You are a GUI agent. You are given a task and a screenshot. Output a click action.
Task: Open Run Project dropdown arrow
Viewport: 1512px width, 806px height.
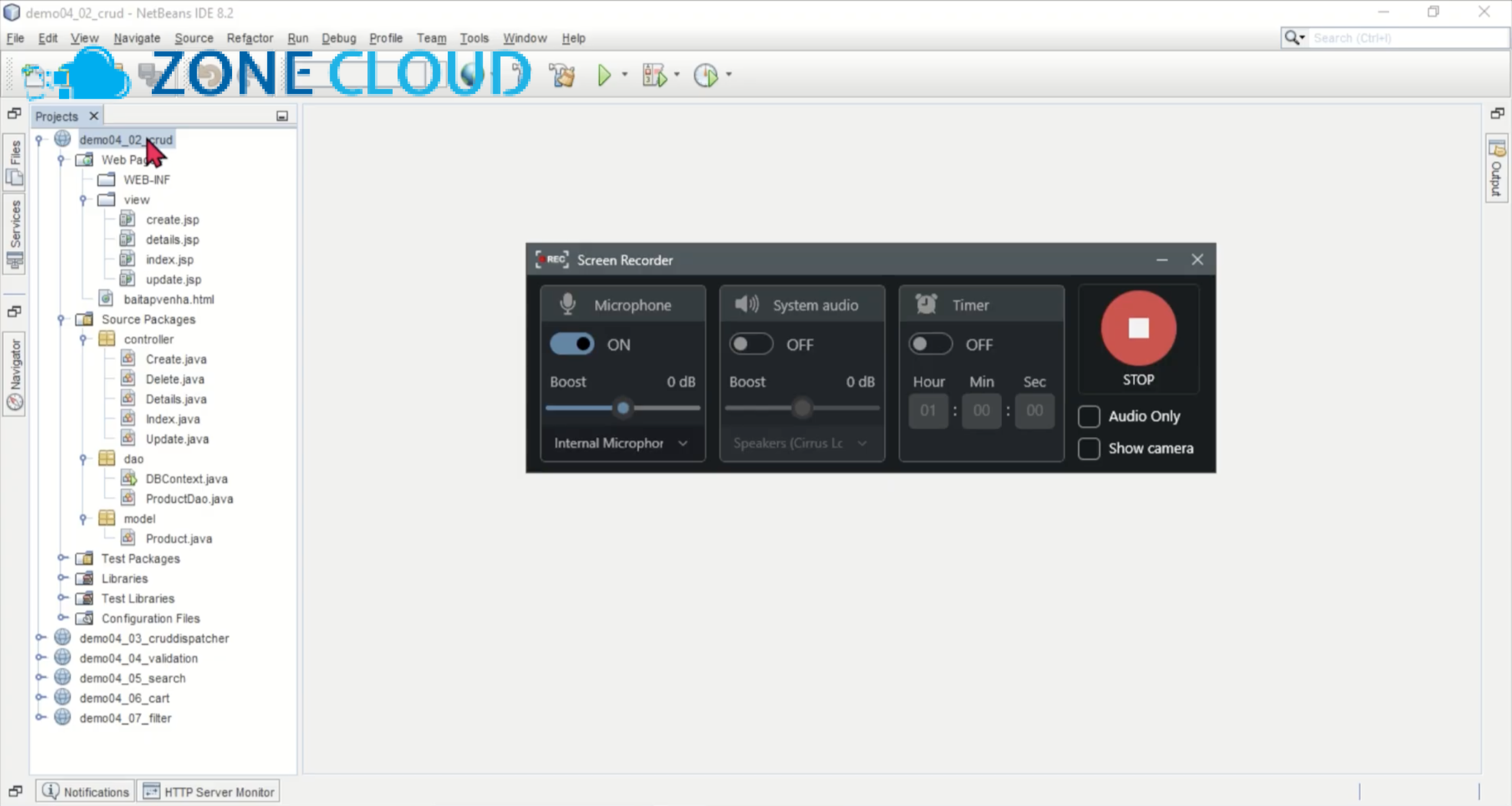[x=625, y=74]
